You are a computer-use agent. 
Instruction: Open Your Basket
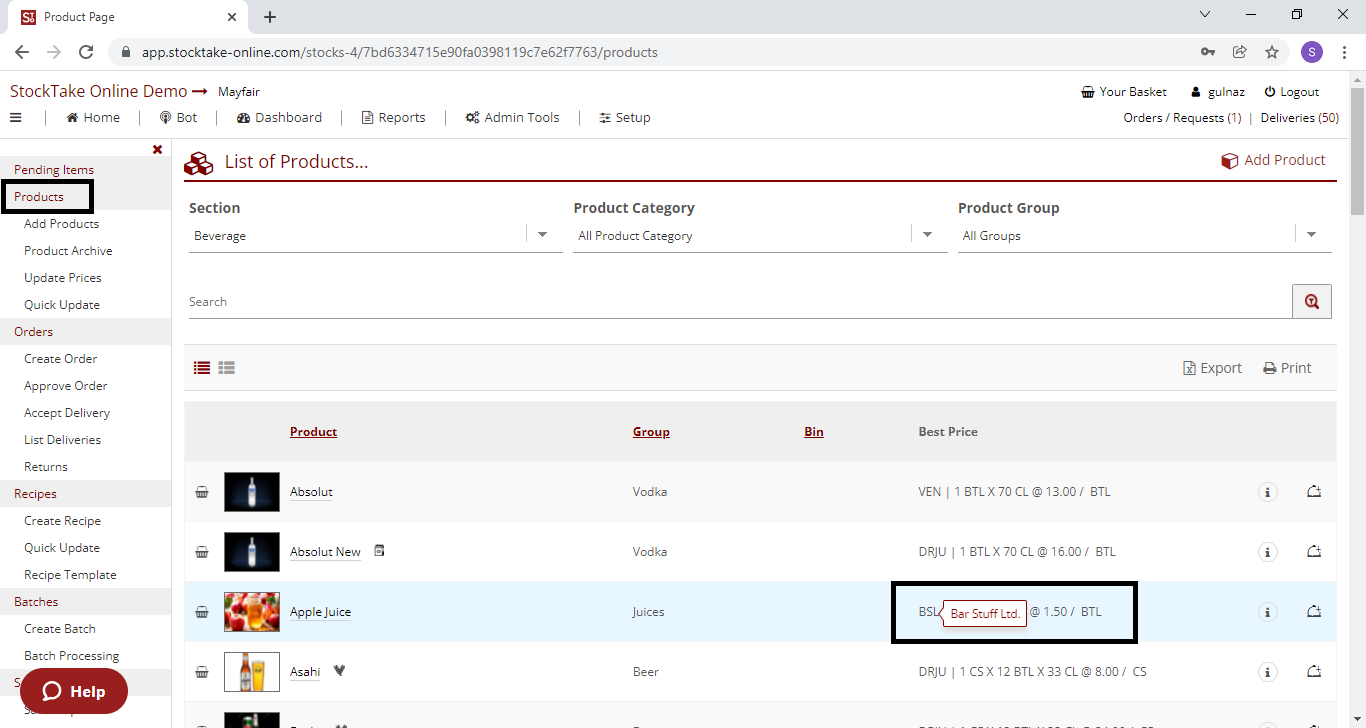click(1124, 92)
